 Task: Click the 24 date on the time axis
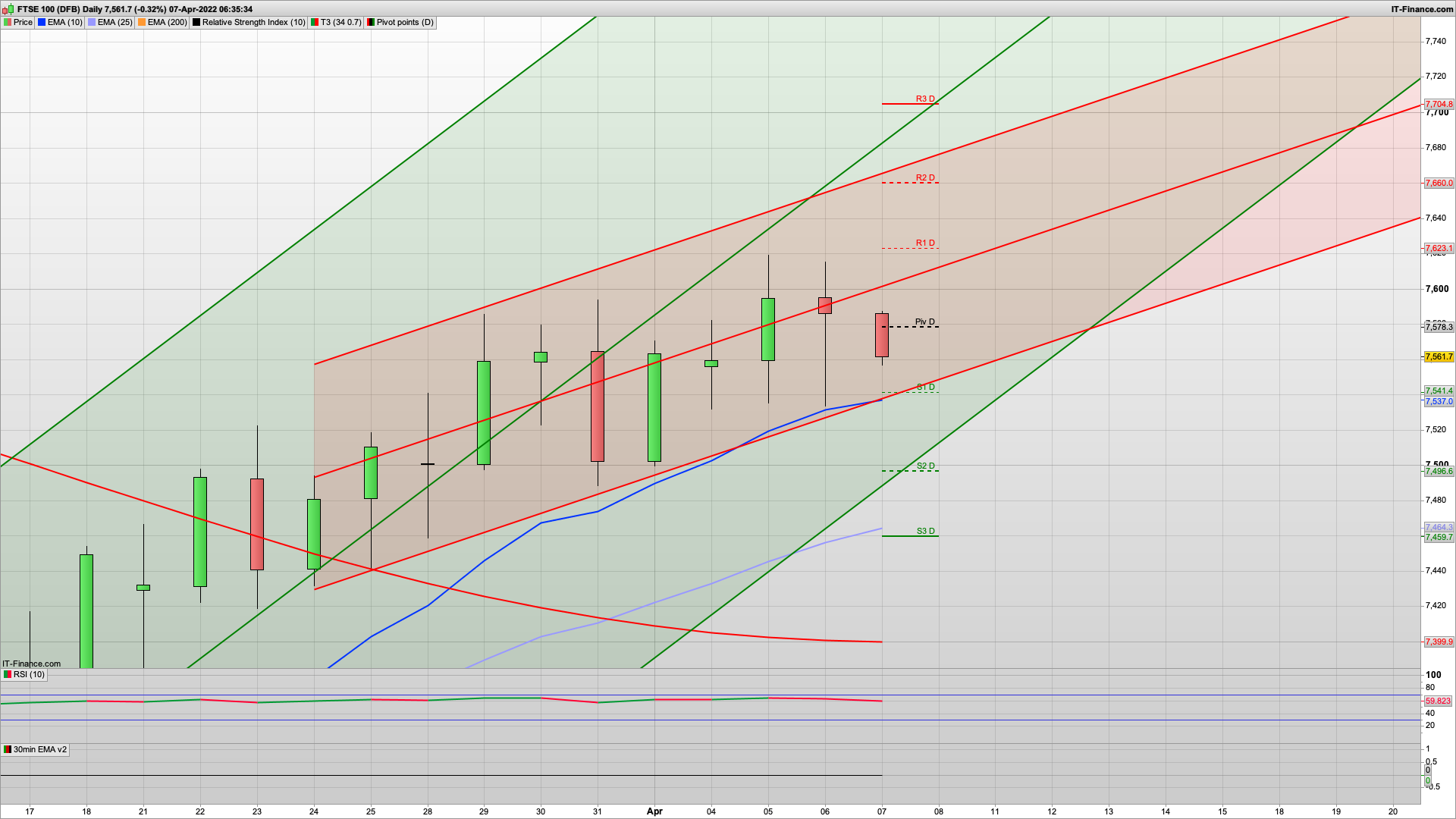[314, 811]
